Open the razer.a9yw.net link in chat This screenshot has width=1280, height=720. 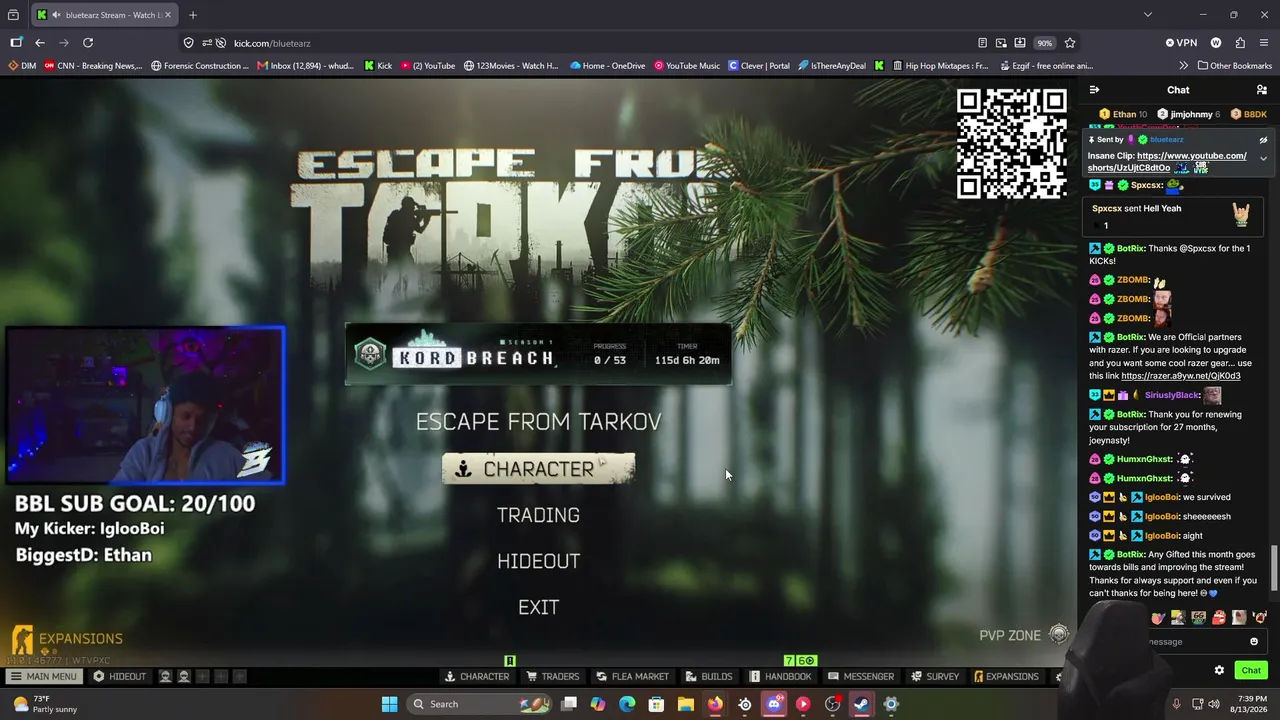(x=1181, y=376)
